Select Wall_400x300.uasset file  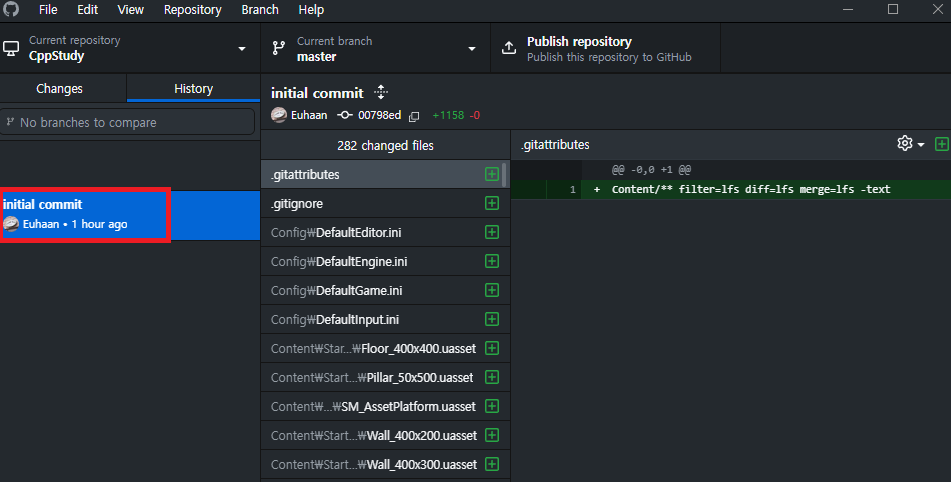pos(385,464)
